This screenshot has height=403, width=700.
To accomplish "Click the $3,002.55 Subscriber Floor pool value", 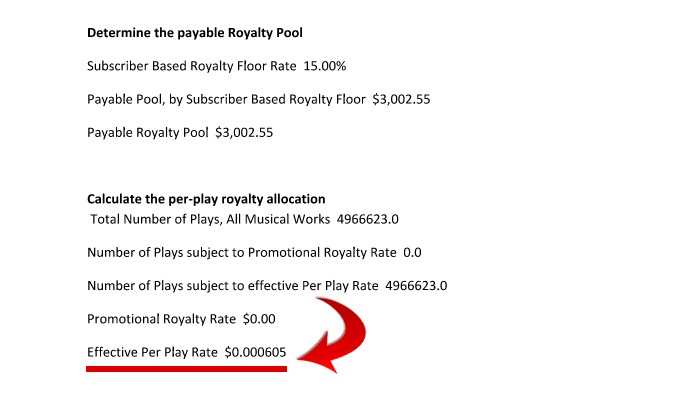I will tap(401, 100).
